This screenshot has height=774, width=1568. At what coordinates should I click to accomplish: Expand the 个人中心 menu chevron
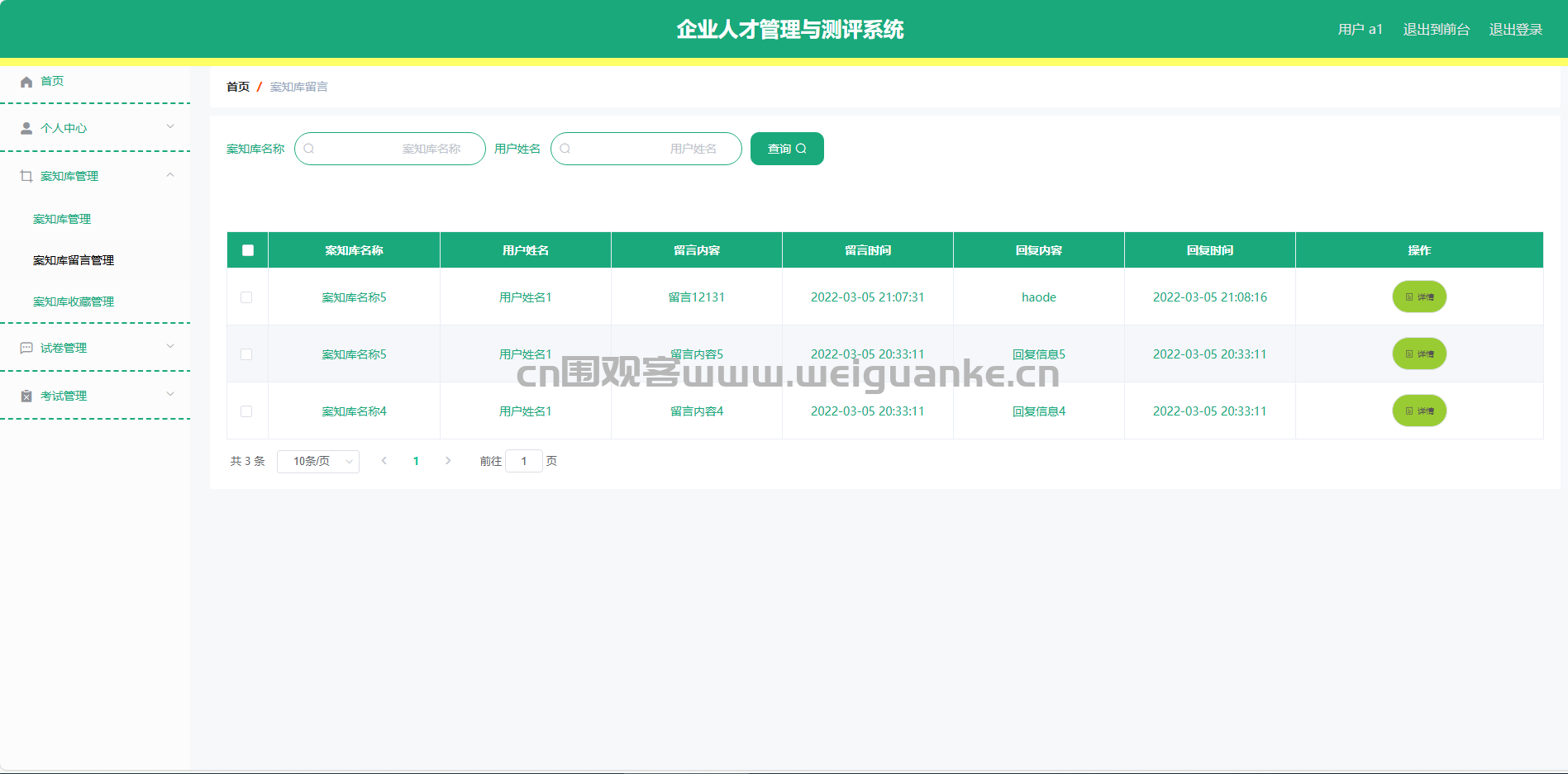(x=170, y=126)
